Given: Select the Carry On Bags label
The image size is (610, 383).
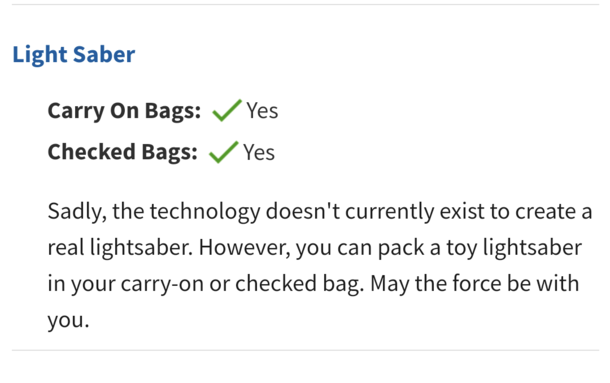Looking at the screenshot, I should click(124, 111).
